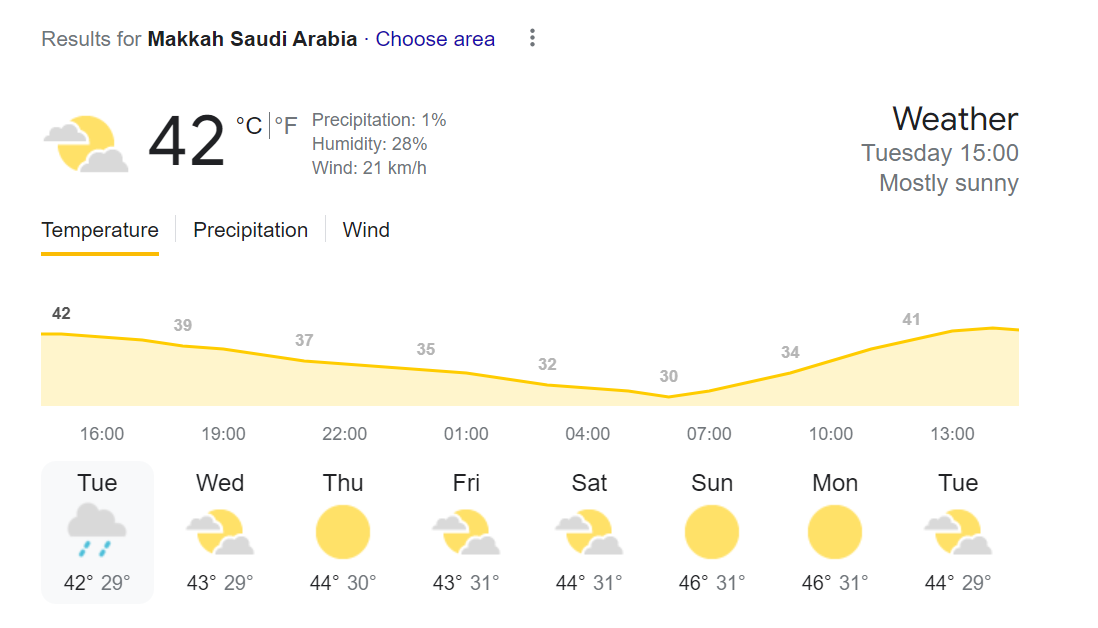Click the 07:00 point on temperature graph

tap(709, 391)
